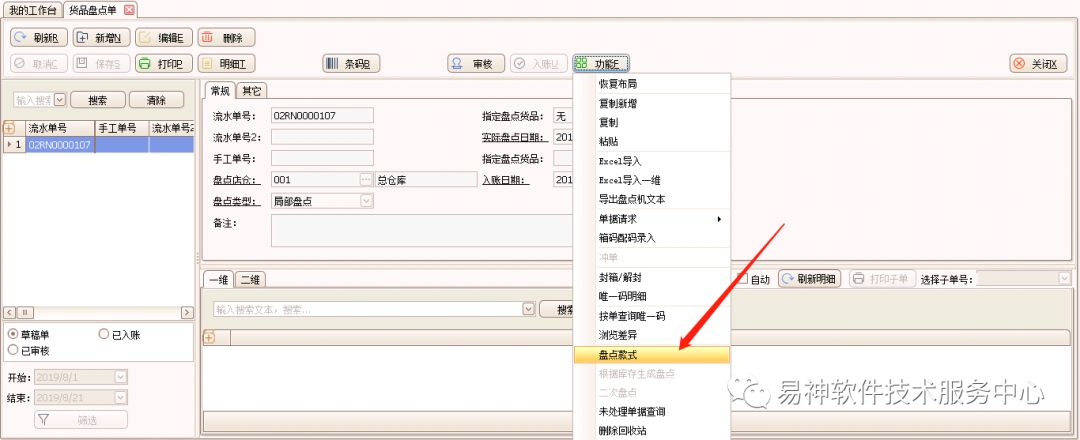Viewport: 1080px width, 440px height.
Task: Select the 草稿单 radio button
Action: [13, 335]
